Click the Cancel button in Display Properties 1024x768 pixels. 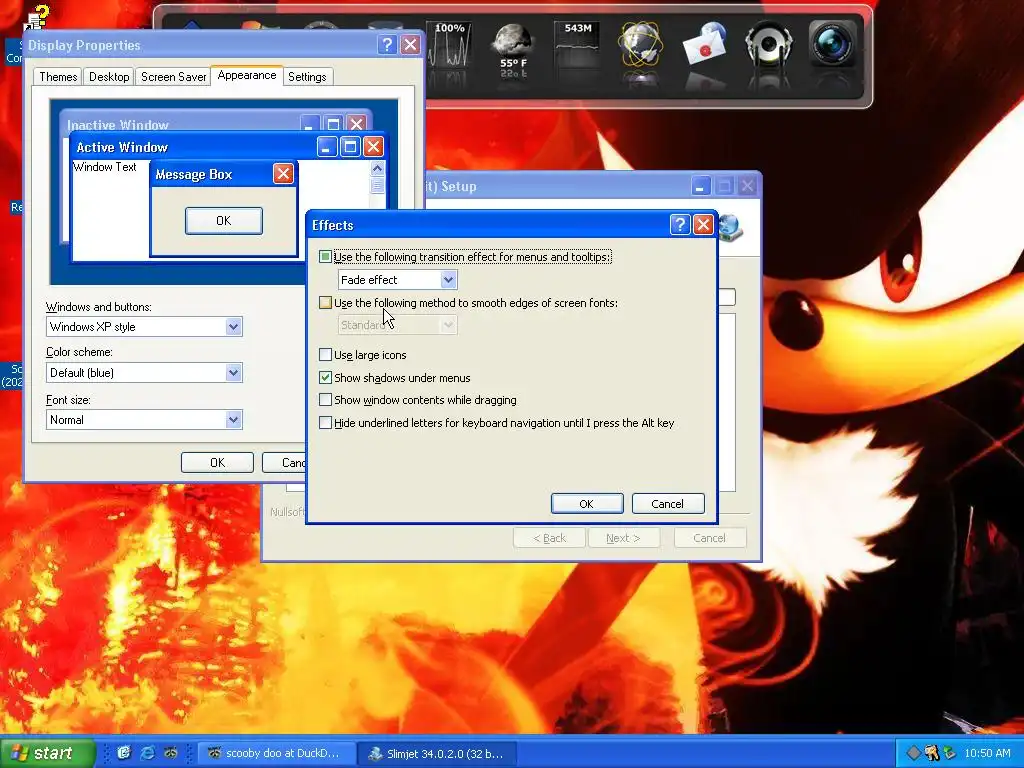point(284,462)
